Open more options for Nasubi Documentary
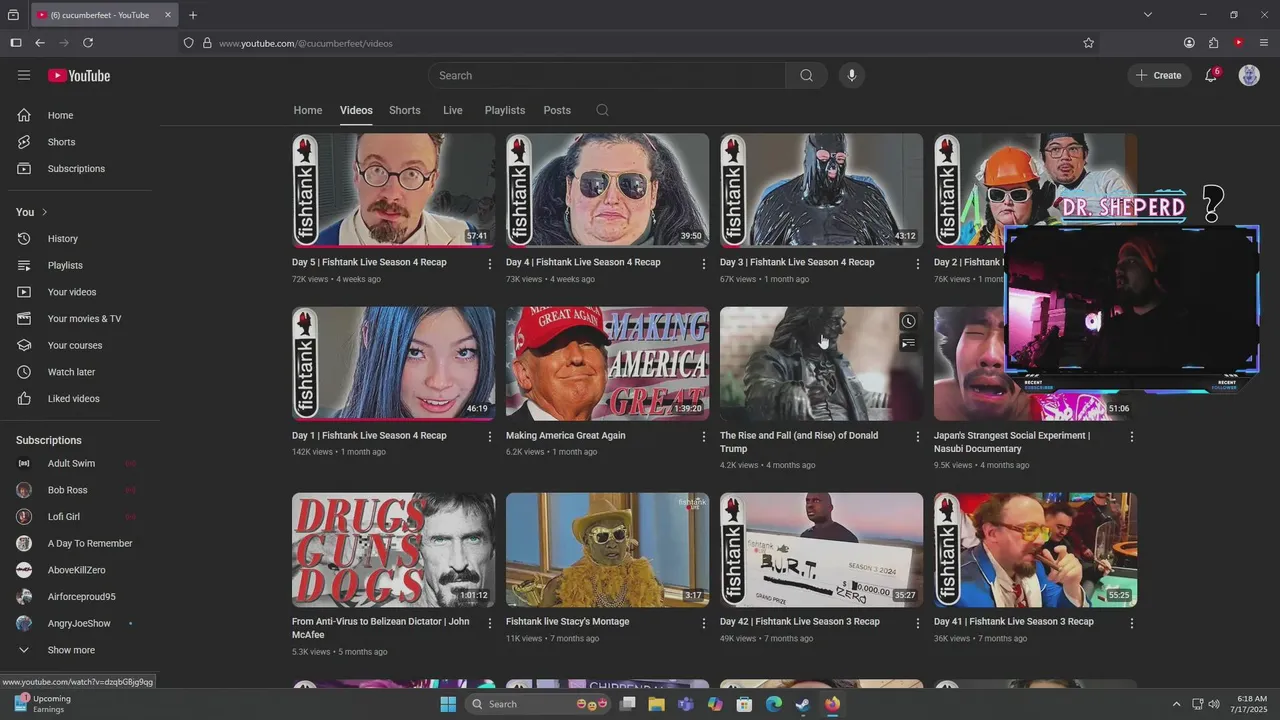Viewport: 1280px width, 720px height. pyautogui.click(x=1132, y=437)
